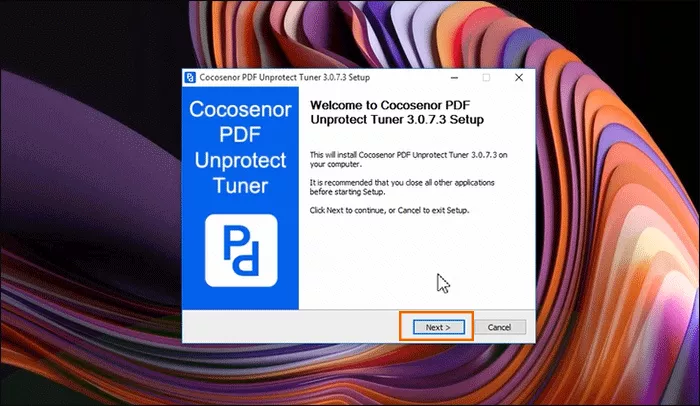Click "Click Next to continue" text
Screen dimensions: 700x406
click(x=389, y=210)
